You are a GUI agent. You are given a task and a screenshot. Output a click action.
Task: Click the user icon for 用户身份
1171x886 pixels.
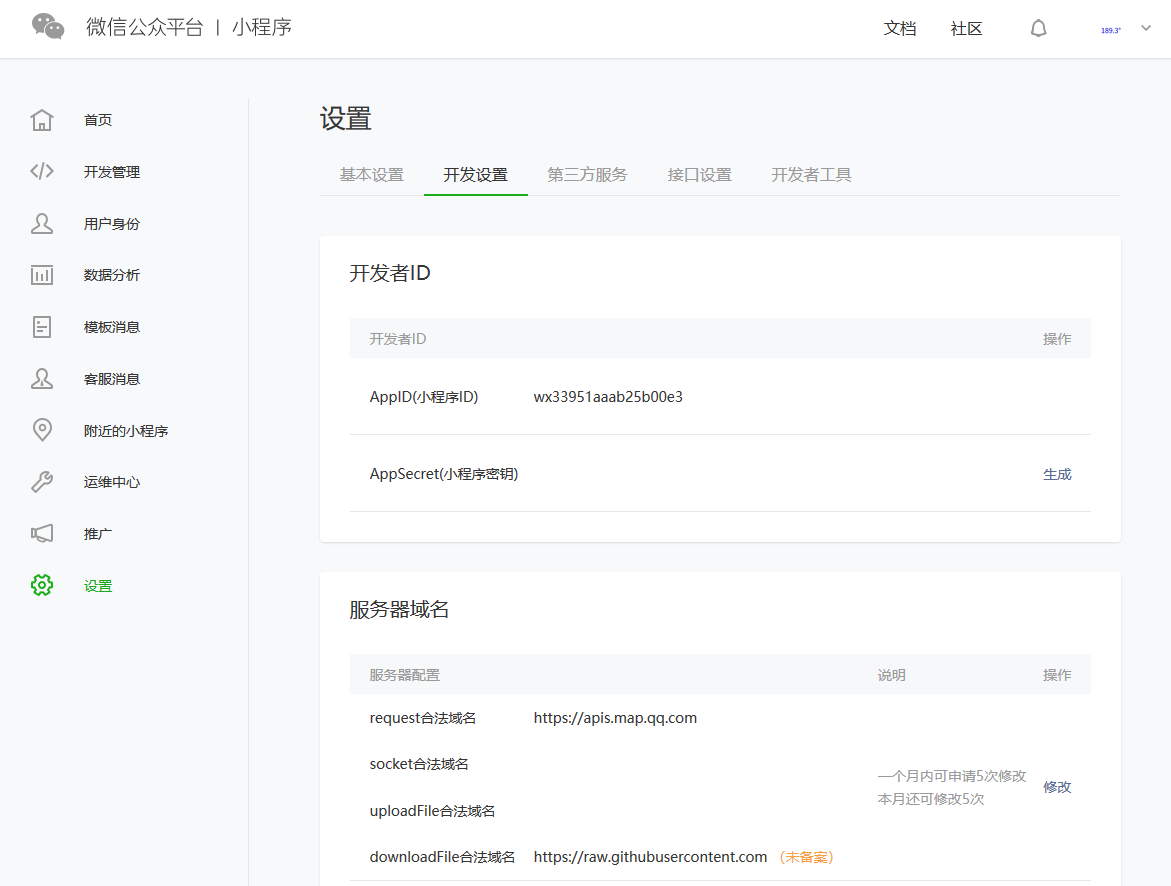tap(42, 223)
